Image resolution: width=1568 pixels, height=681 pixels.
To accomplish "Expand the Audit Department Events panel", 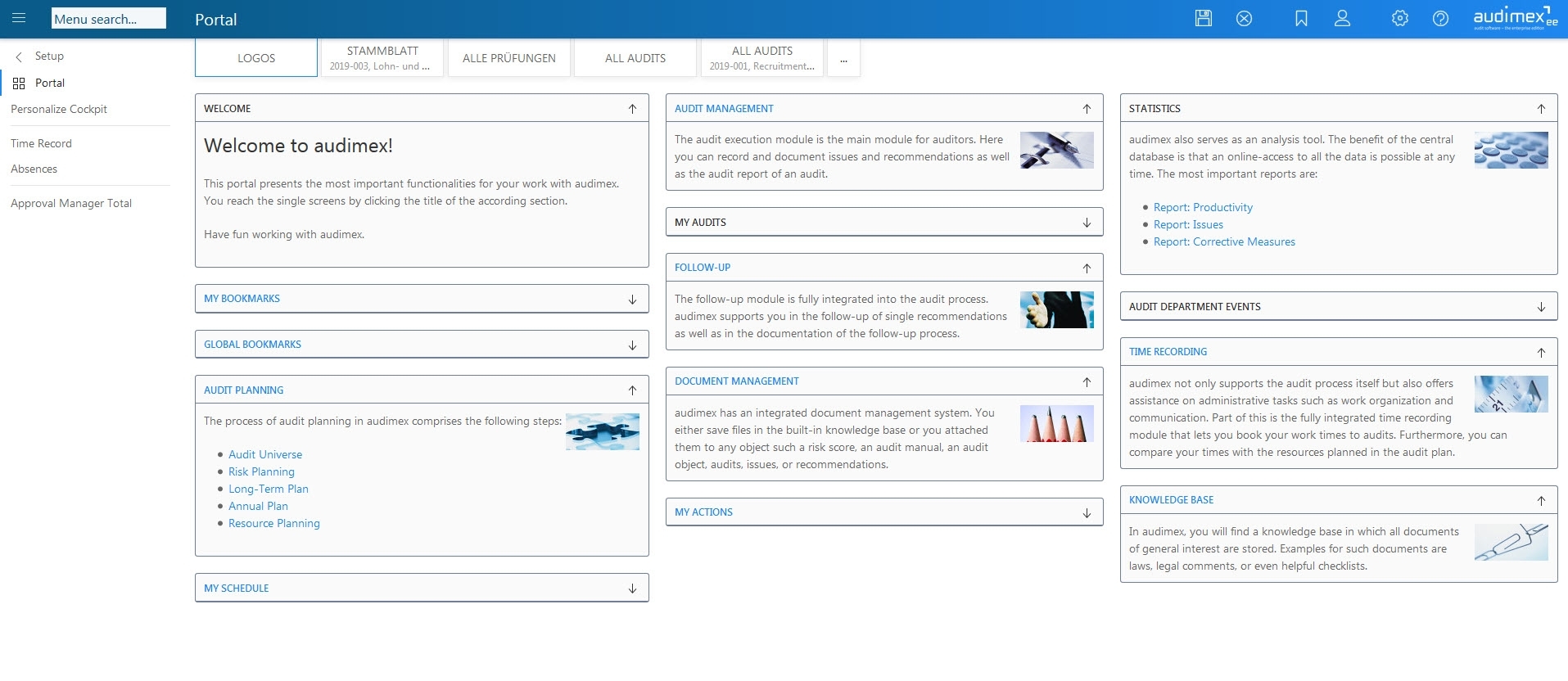I will point(1541,307).
